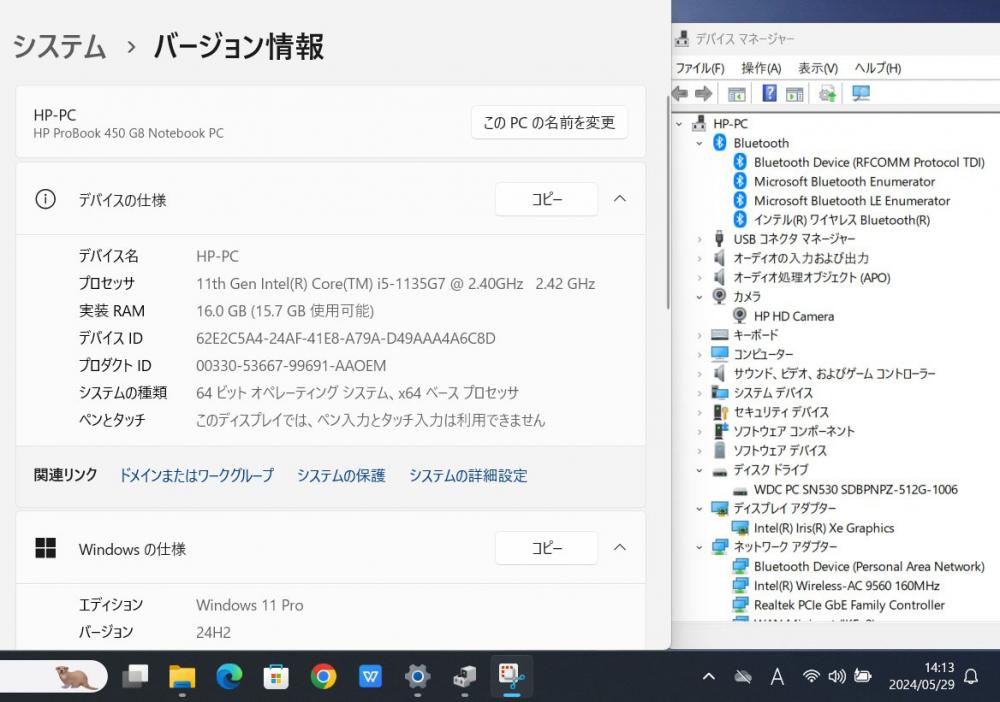Viewport: 1000px width, 702px height.
Task: Click the device ID 62E2C5A4-24AF-41E8-A79A-D49AAA4A6C8D
Action: click(x=346, y=338)
